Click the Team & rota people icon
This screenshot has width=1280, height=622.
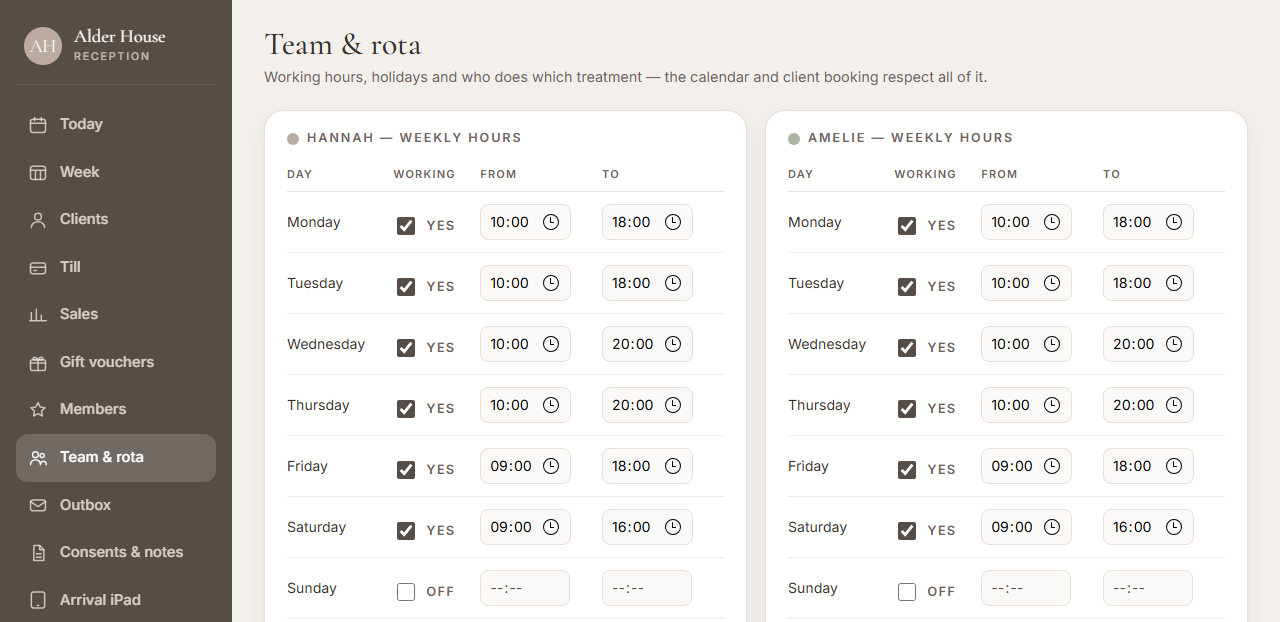point(38,458)
